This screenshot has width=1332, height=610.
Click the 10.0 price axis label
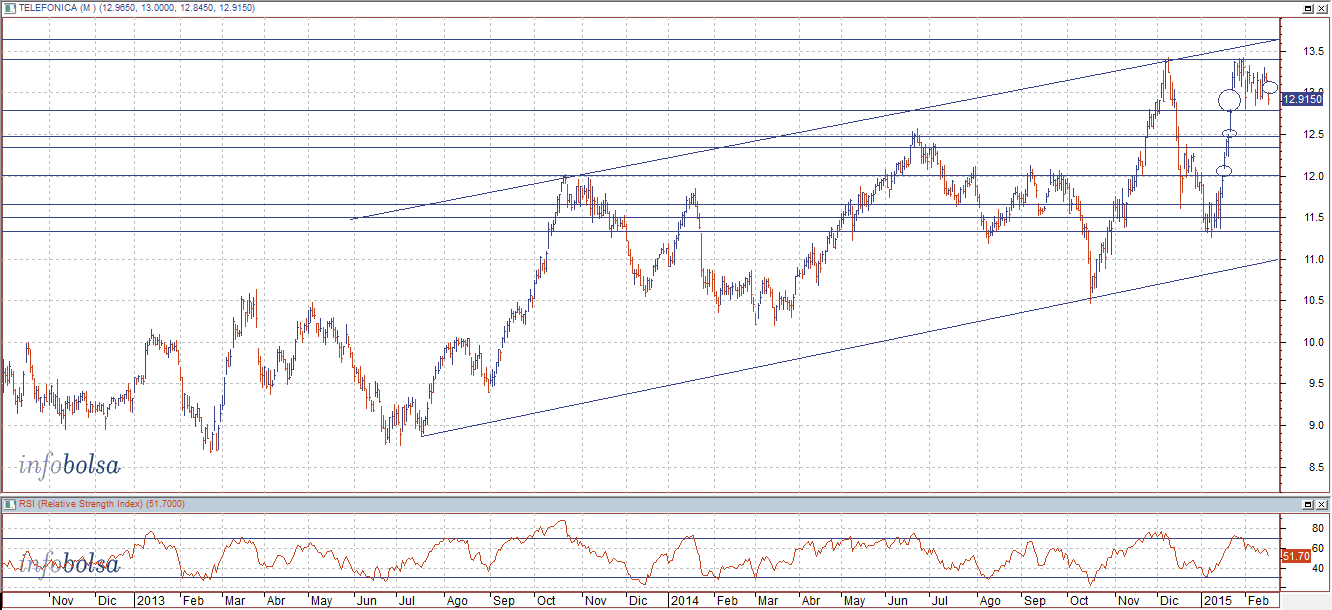pos(1314,342)
